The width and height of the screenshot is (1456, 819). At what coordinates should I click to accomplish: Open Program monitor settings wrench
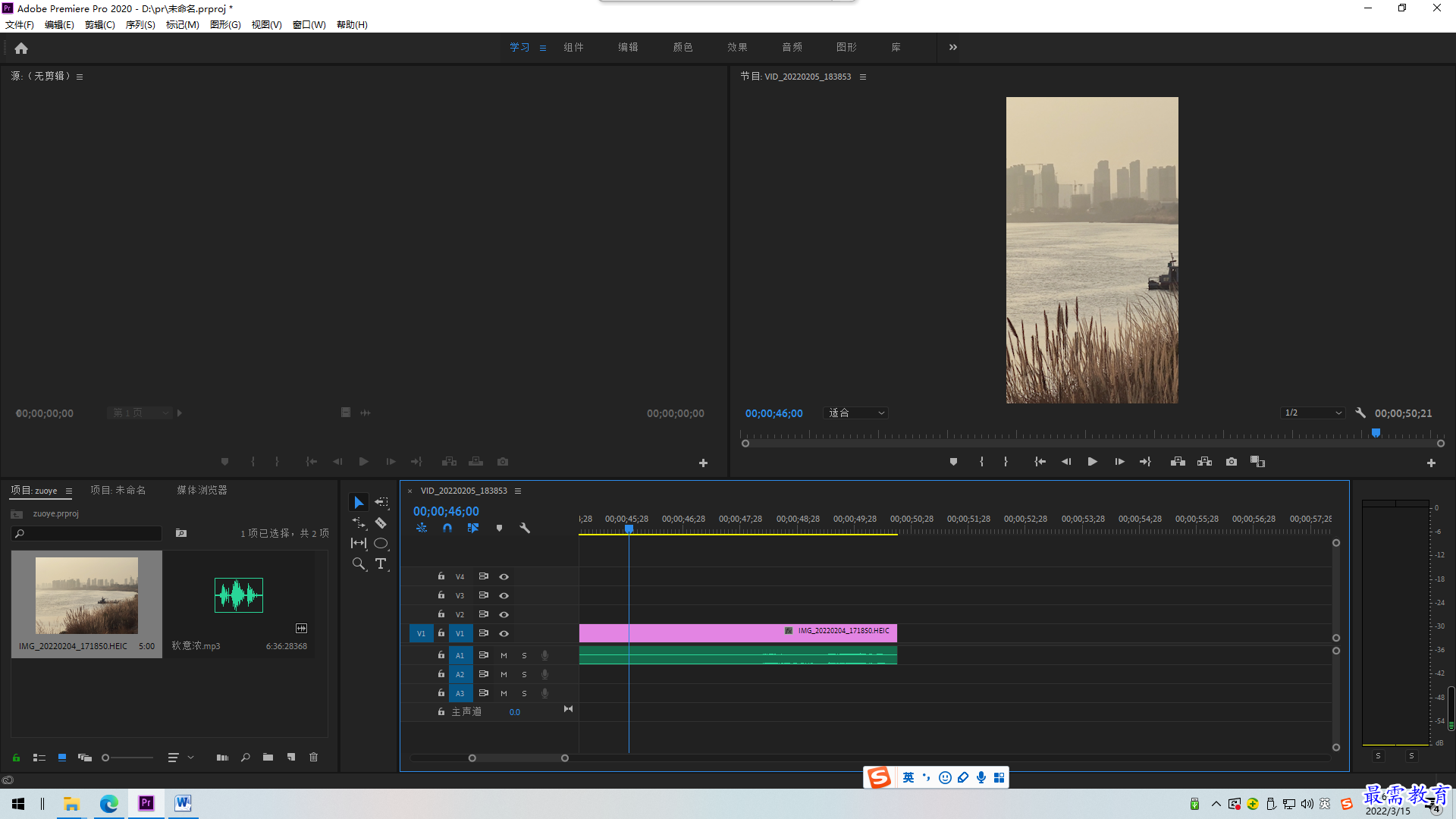click(x=1360, y=413)
